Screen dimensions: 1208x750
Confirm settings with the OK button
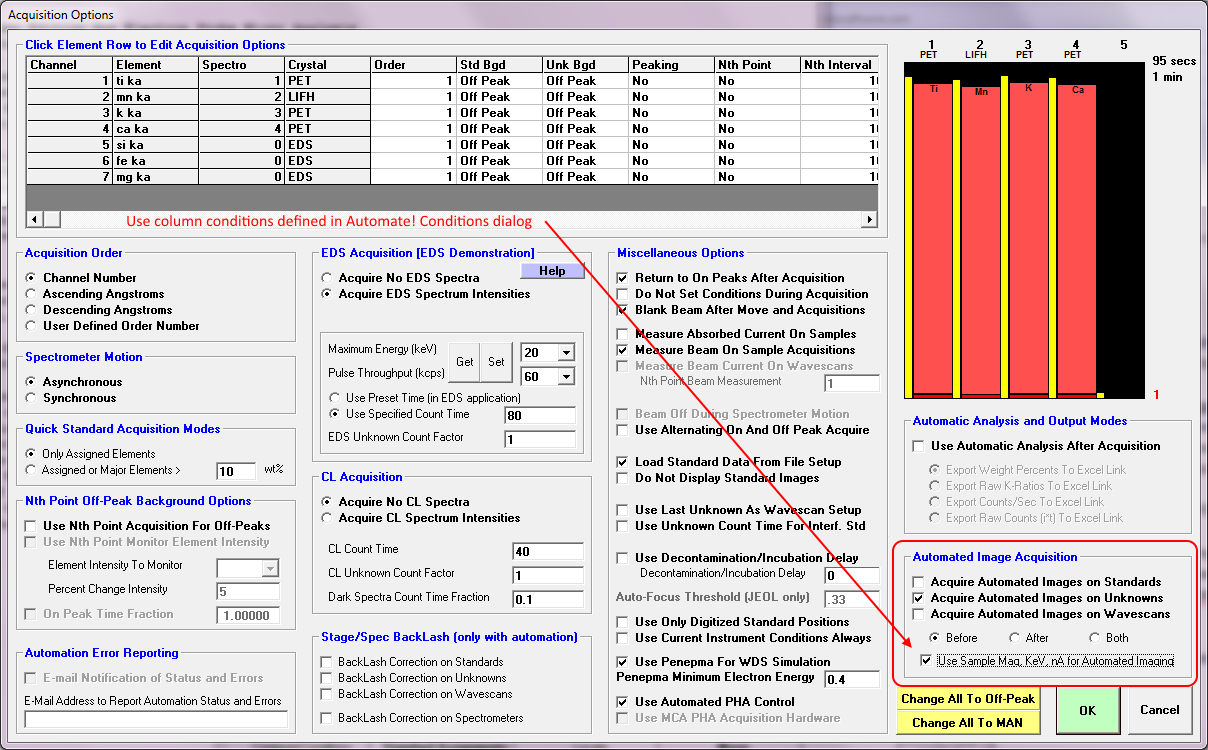[x=1085, y=710]
